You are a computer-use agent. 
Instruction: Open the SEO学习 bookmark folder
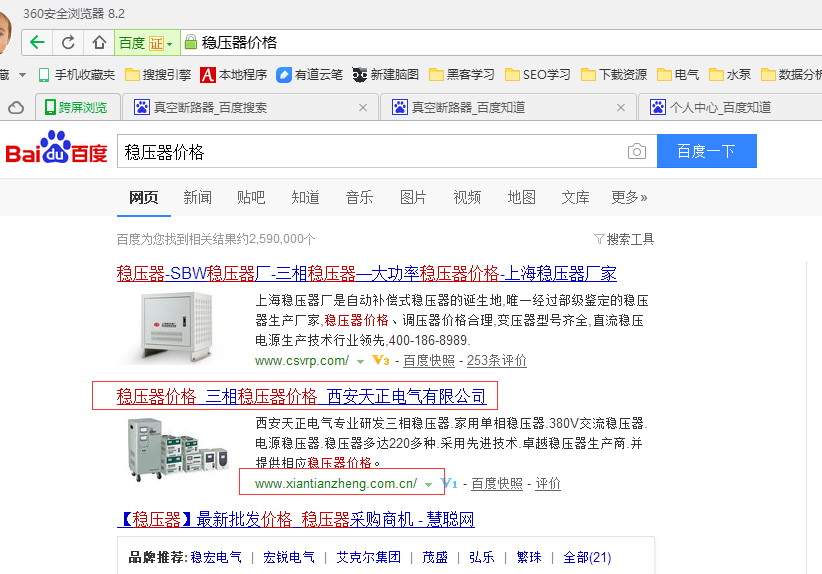coord(537,75)
